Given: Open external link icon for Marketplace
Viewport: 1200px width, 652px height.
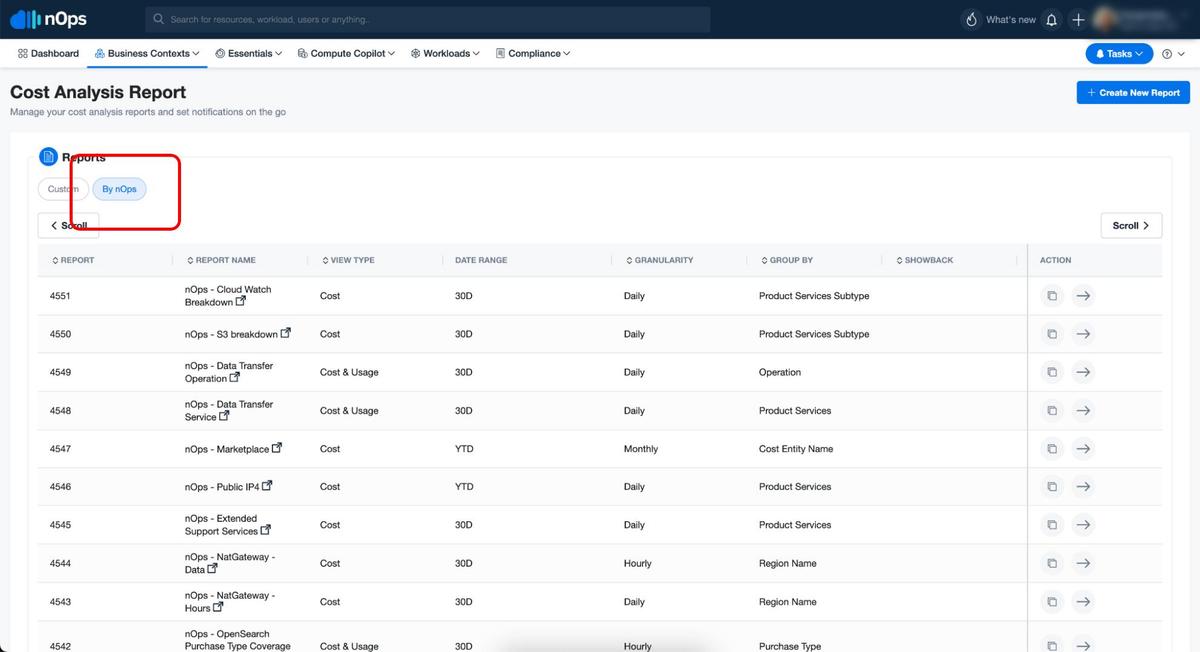Looking at the screenshot, I should [x=277, y=448].
